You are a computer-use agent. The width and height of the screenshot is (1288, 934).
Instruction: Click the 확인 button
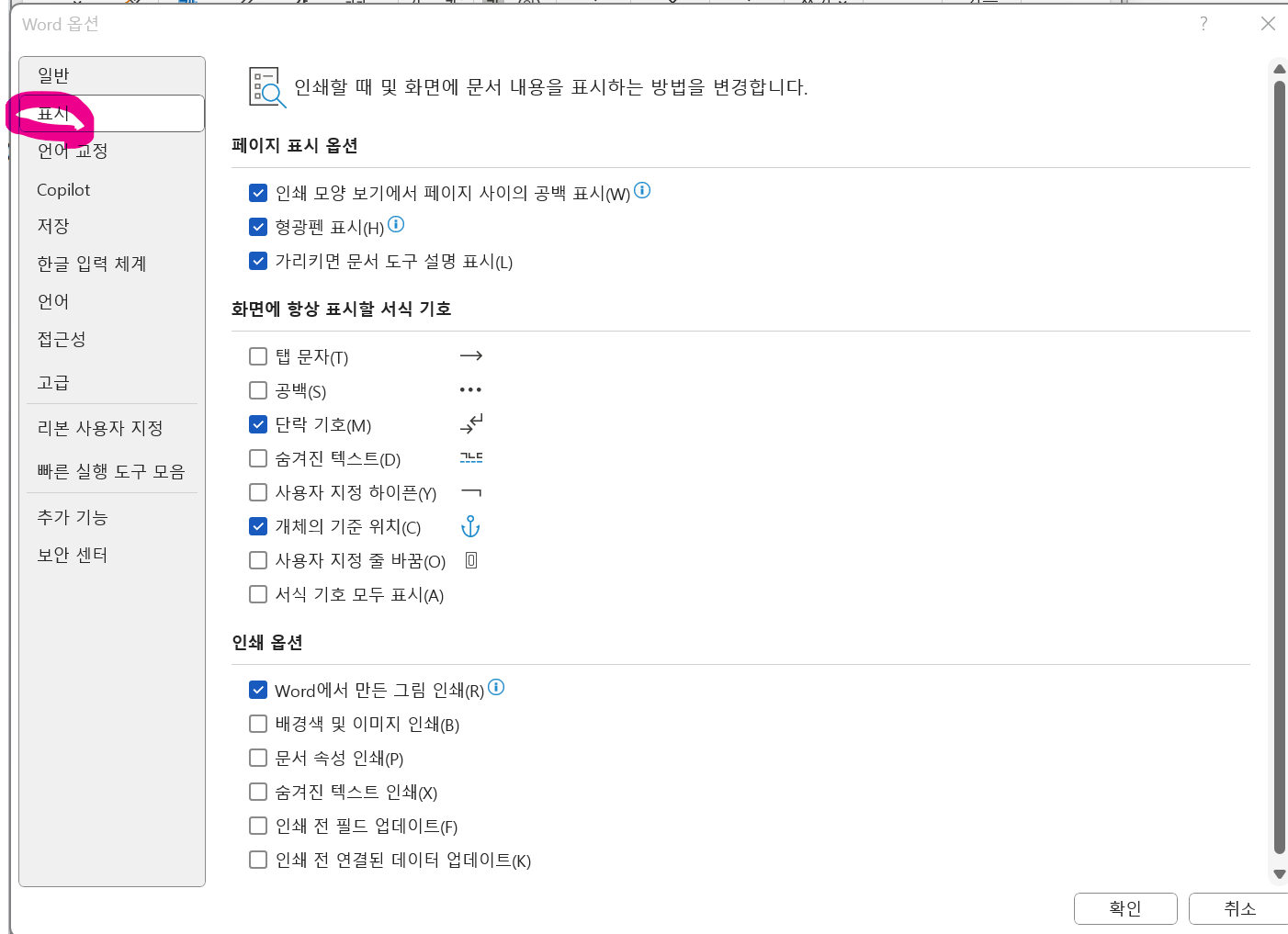pyautogui.click(x=1125, y=908)
